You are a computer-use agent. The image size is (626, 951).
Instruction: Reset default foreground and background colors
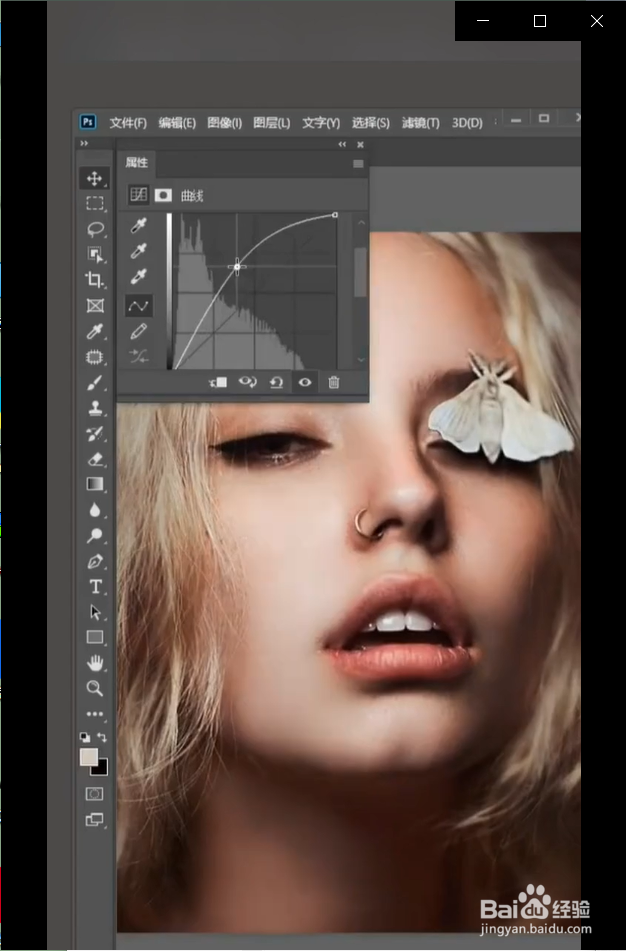point(85,738)
